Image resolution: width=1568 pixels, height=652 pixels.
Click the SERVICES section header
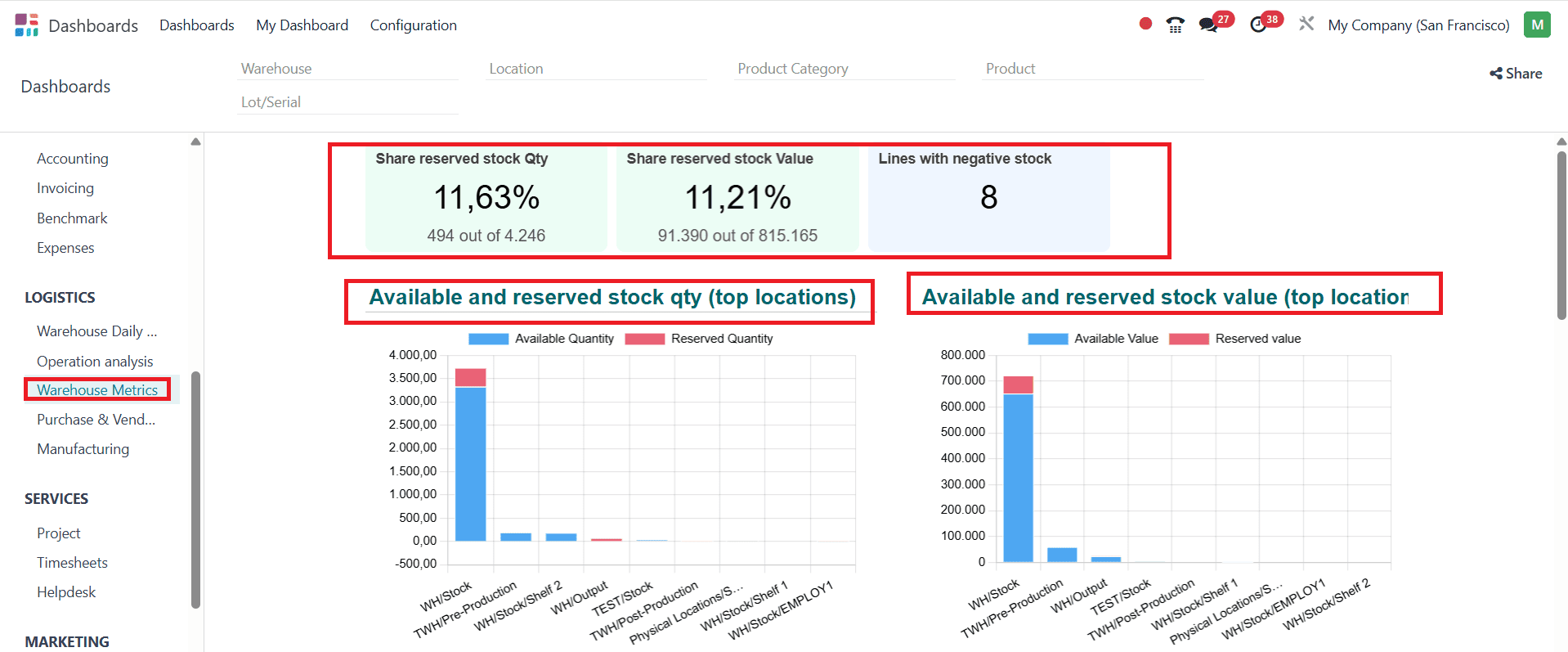pos(56,499)
